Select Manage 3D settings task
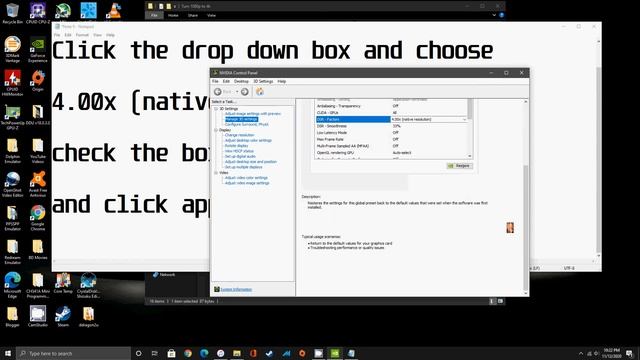Viewport: 640px width, 360px height. 241,119
